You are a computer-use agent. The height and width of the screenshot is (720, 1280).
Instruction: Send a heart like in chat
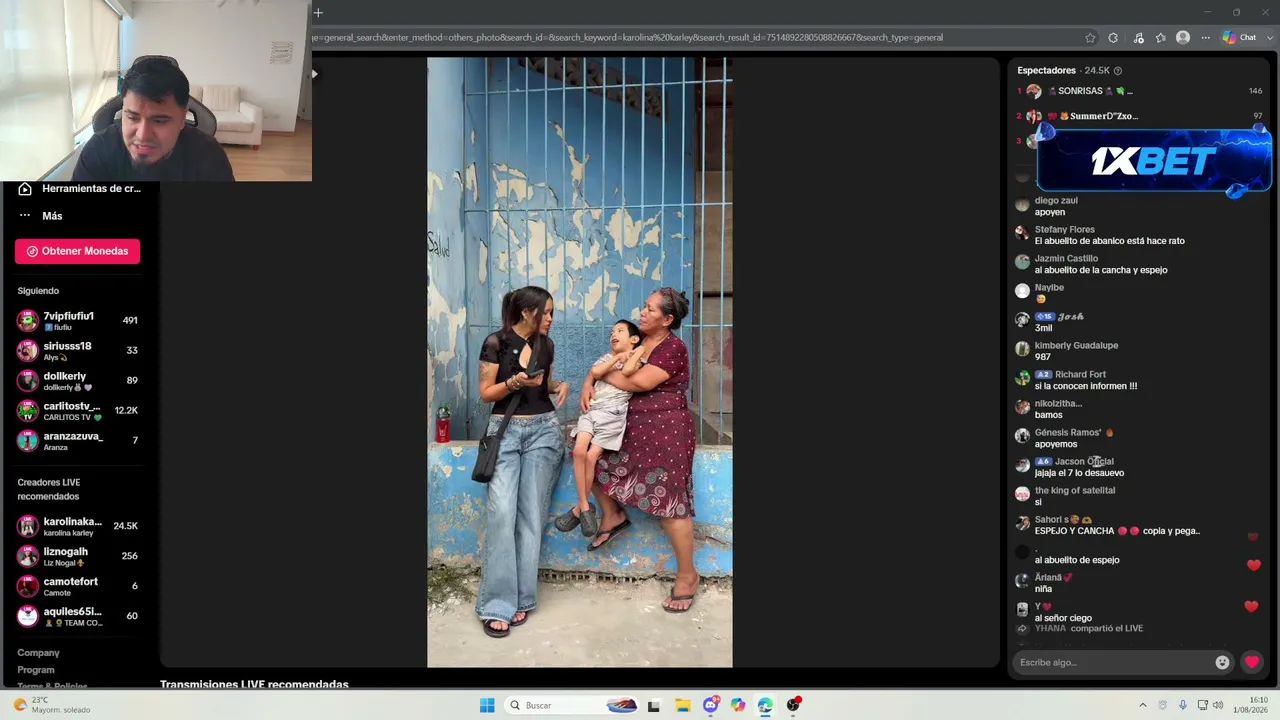(1252, 662)
